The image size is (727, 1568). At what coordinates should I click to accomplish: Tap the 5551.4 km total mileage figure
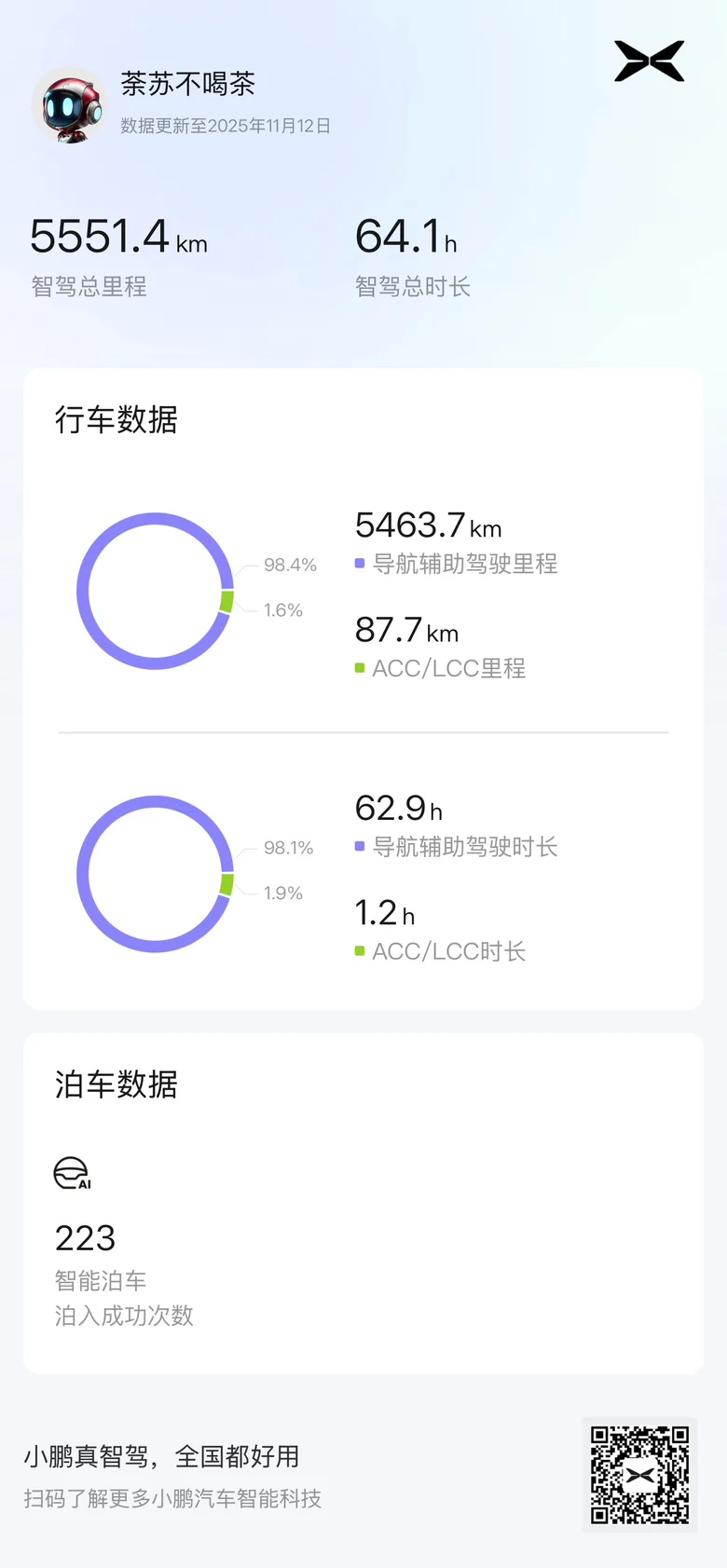[x=118, y=237]
